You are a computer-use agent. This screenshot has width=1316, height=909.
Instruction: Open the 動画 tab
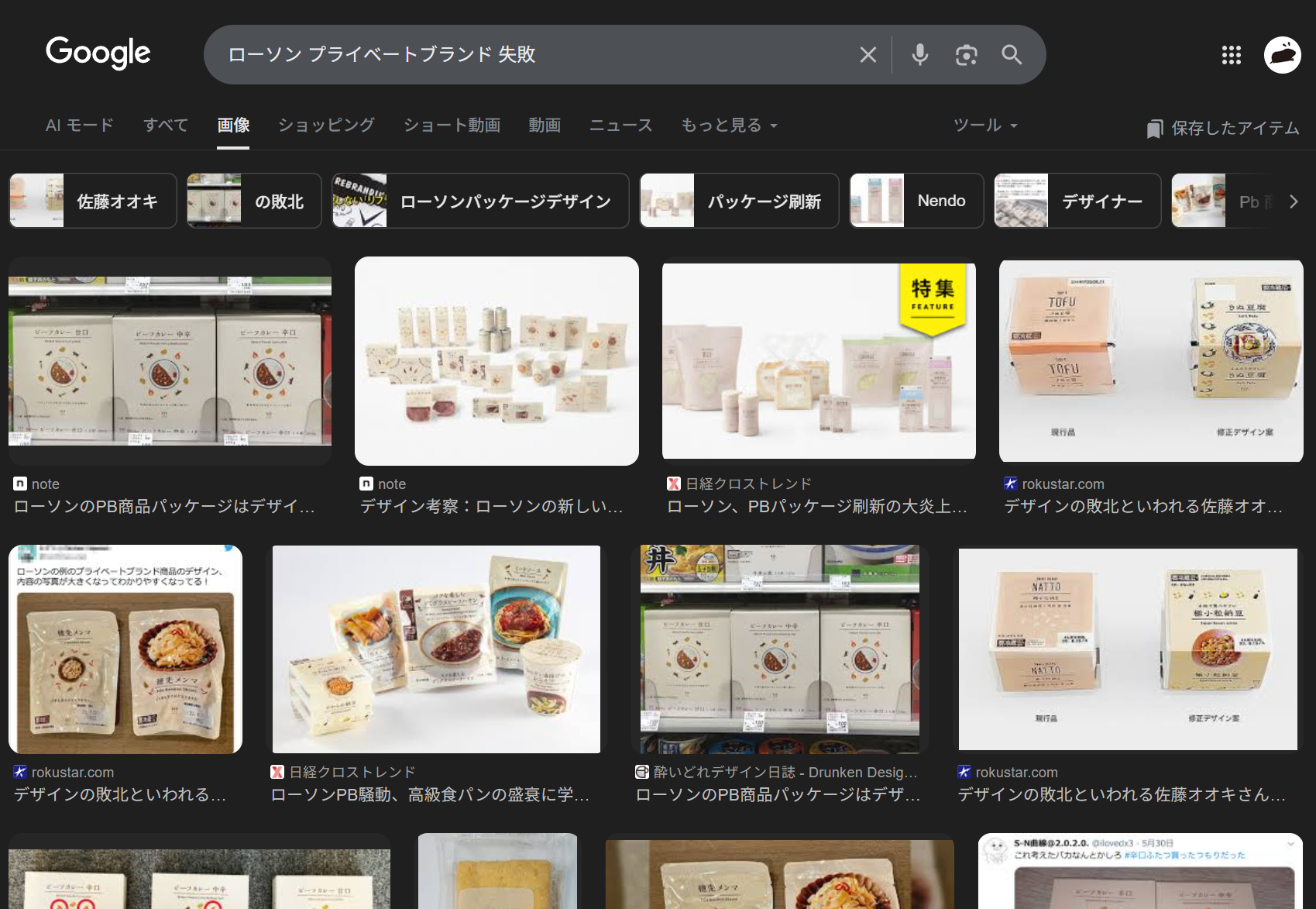tap(545, 125)
